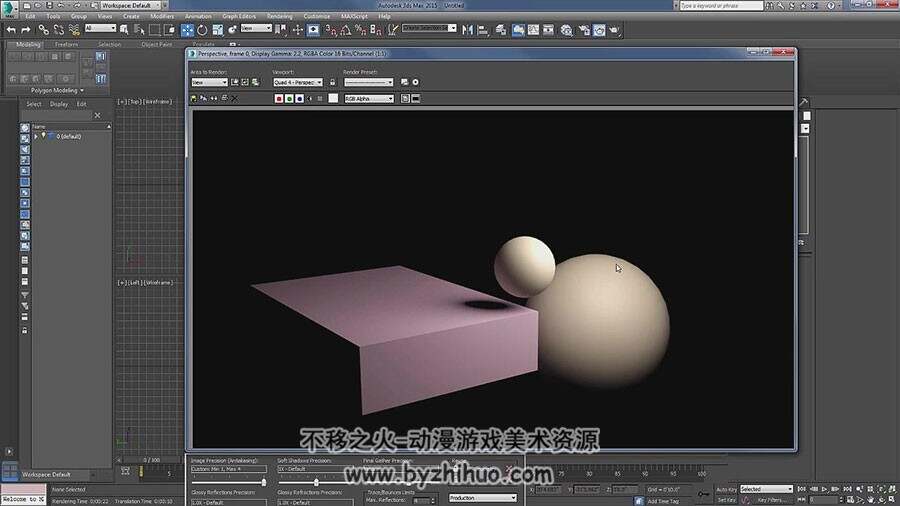Image resolution: width=900 pixels, height=506 pixels.
Task: Open the Tools menu
Action: [53, 17]
